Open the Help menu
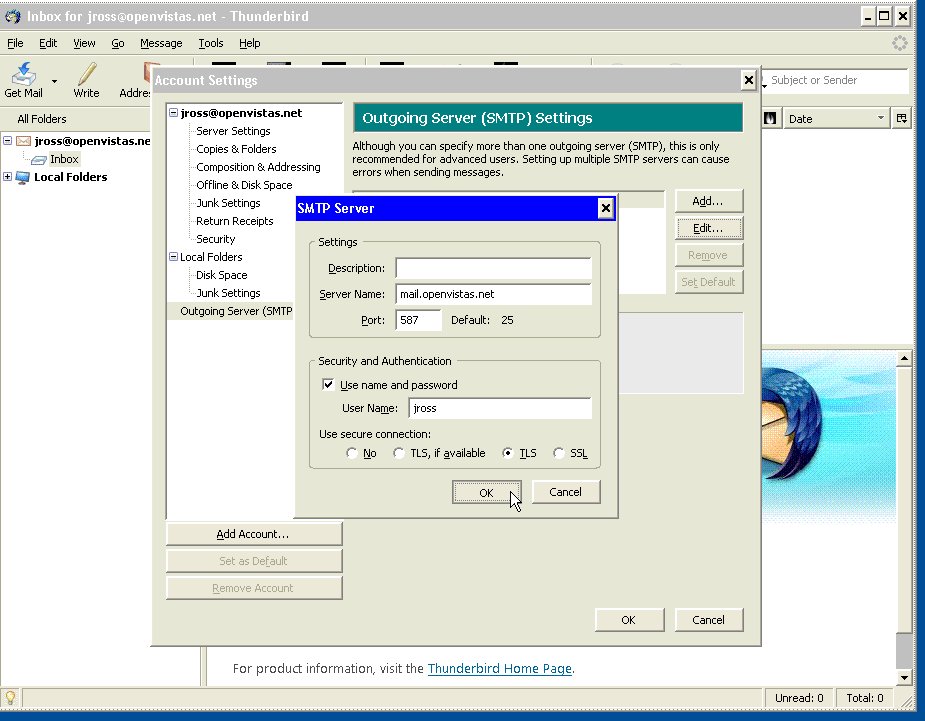The image size is (925, 721). tap(250, 43)
